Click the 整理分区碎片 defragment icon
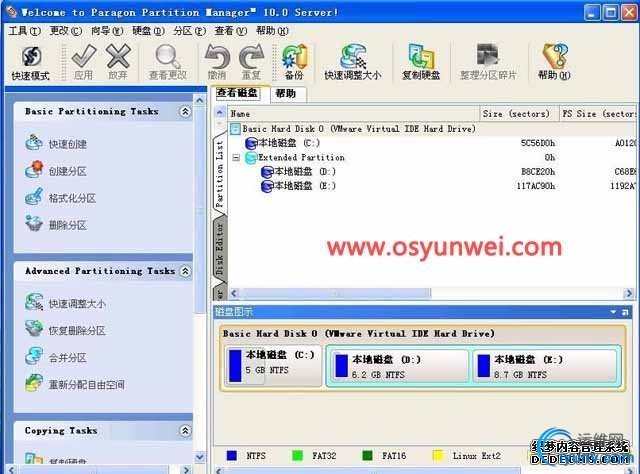Viewport: 640px width, 474px height. pos(488,55)
